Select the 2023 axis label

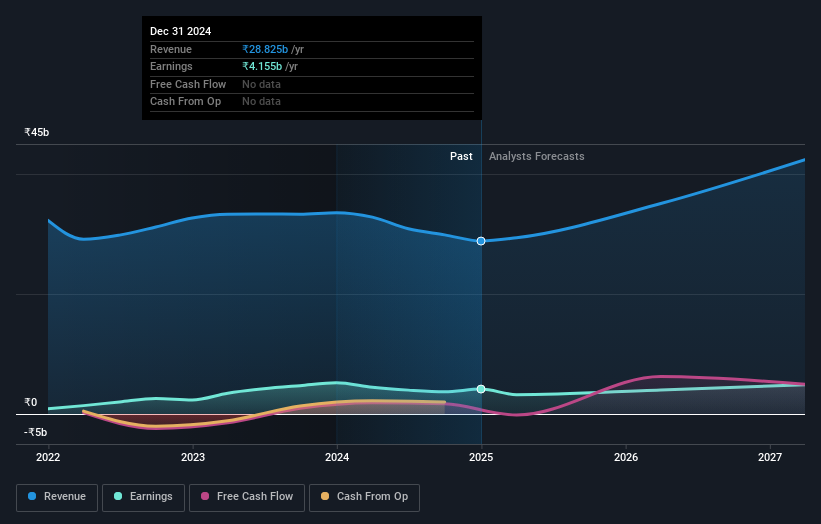click(193, 457)
